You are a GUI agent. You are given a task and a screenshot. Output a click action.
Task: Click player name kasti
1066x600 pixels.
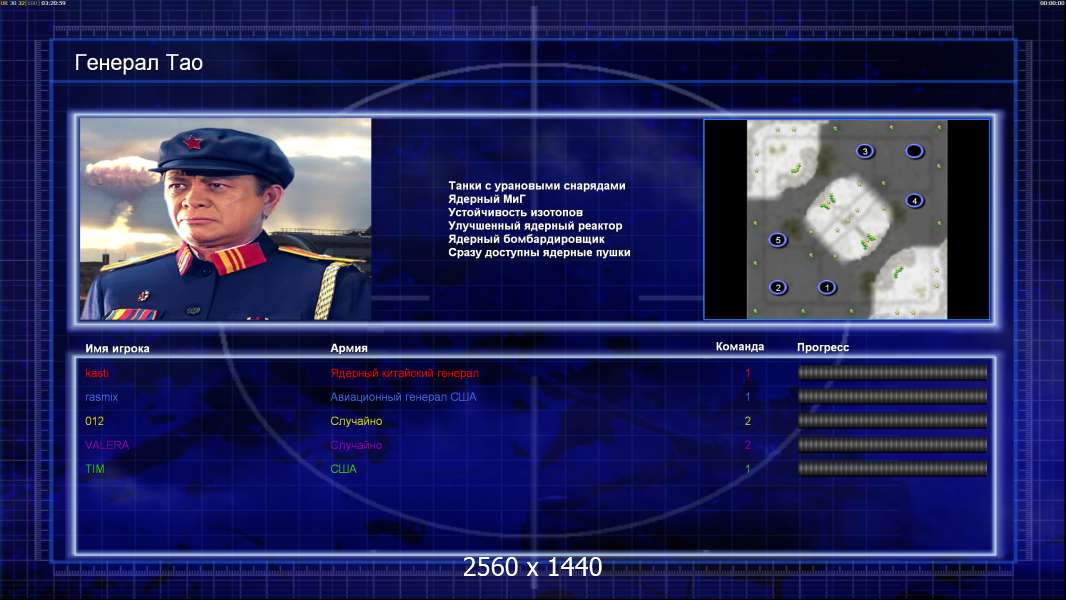click(x=97, y=373)
